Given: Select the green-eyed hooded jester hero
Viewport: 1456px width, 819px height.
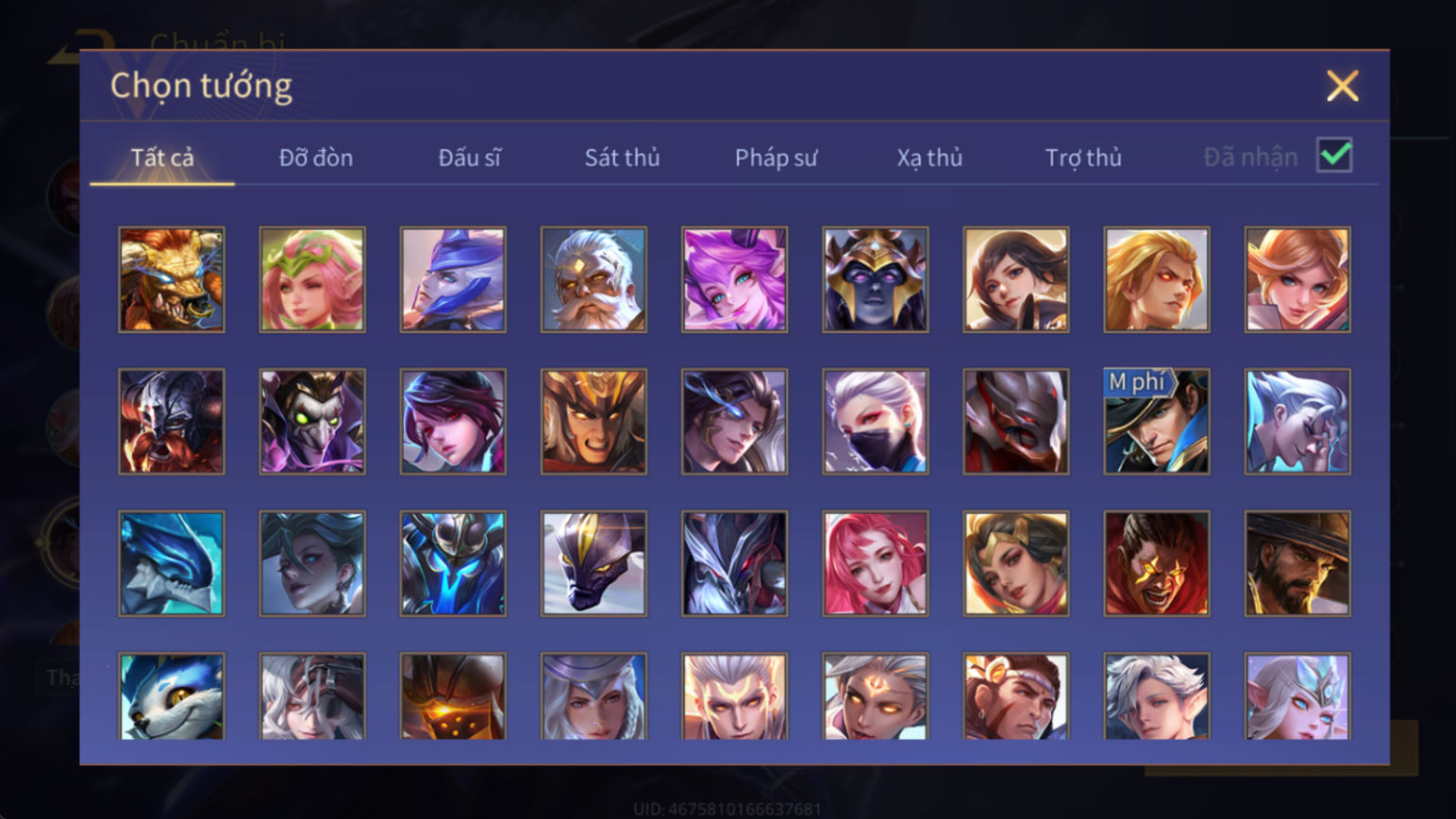Looking at the screenshot, I should (x=312, y=421).
